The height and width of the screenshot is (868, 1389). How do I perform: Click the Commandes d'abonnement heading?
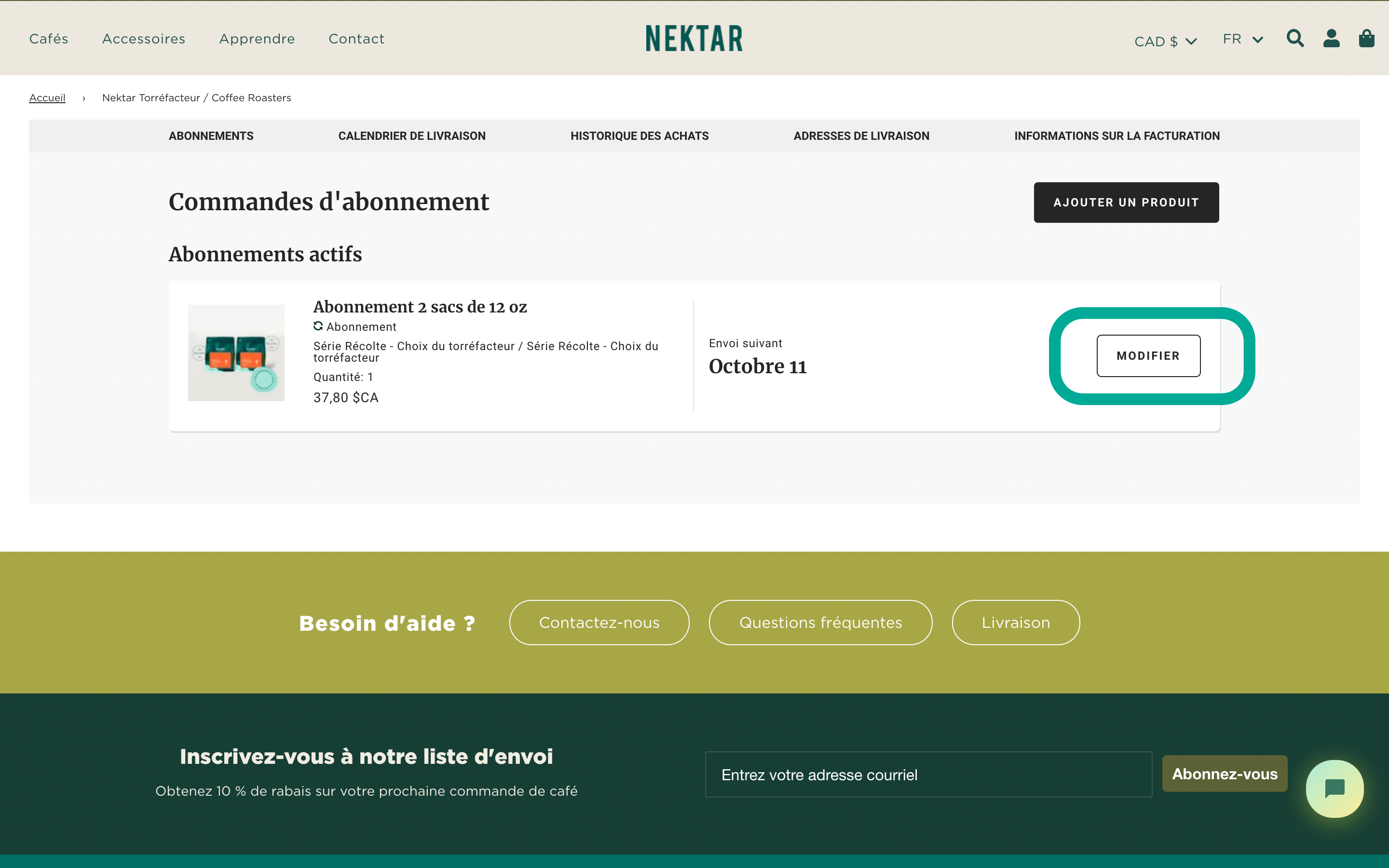point(328,202)
